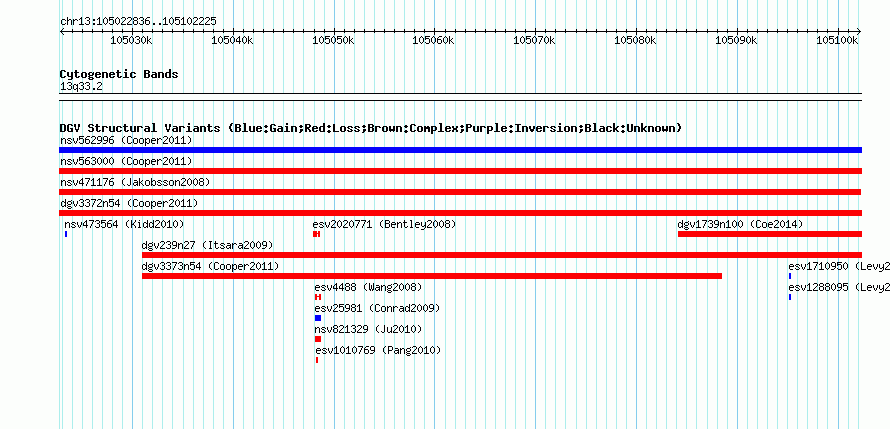
Task: Click the 105060k ruler tick label
Action: [434, 40]
